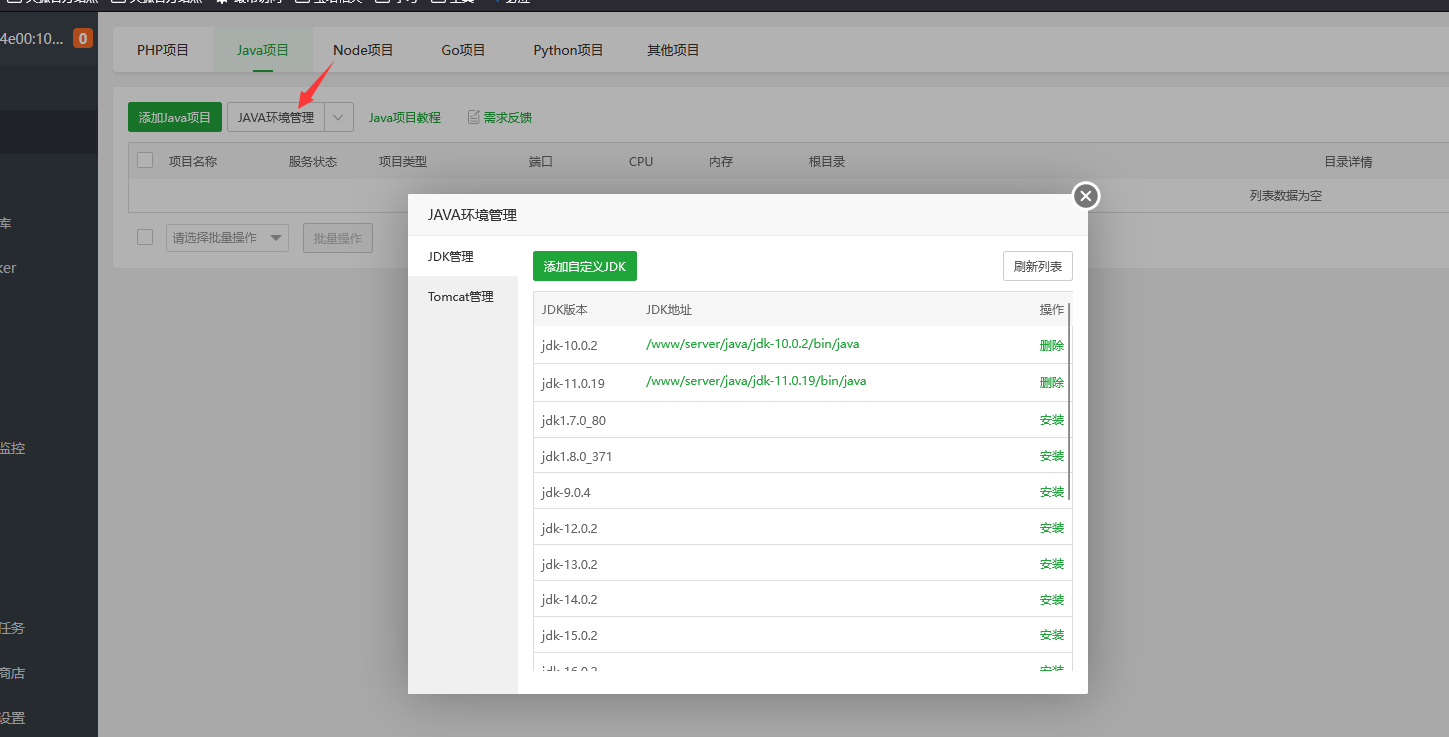Click jdk-12.0.2 version text

click(x=569, y=528)
